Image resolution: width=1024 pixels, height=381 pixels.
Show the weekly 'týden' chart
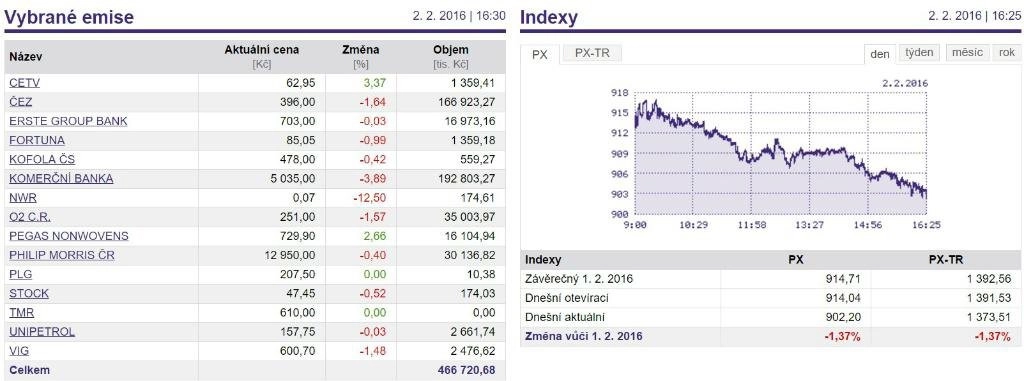[x=919, y=53]
